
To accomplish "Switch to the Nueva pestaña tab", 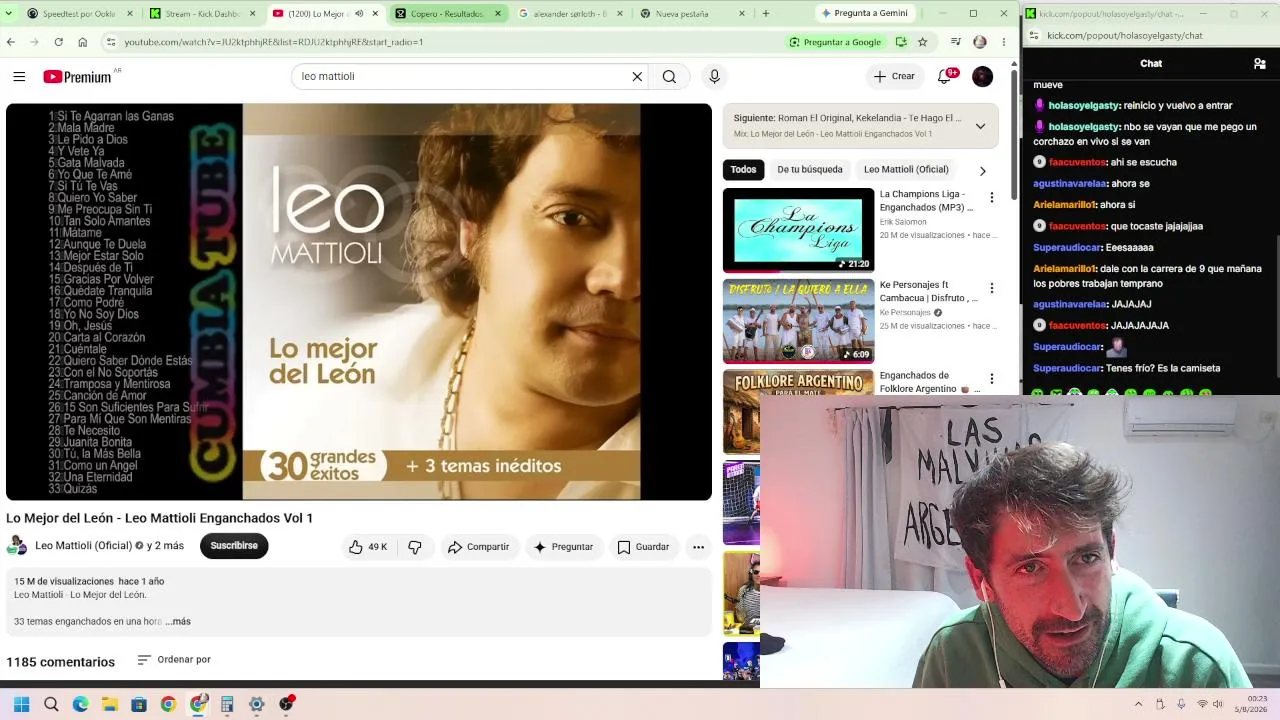I will (x=692, y=14).
